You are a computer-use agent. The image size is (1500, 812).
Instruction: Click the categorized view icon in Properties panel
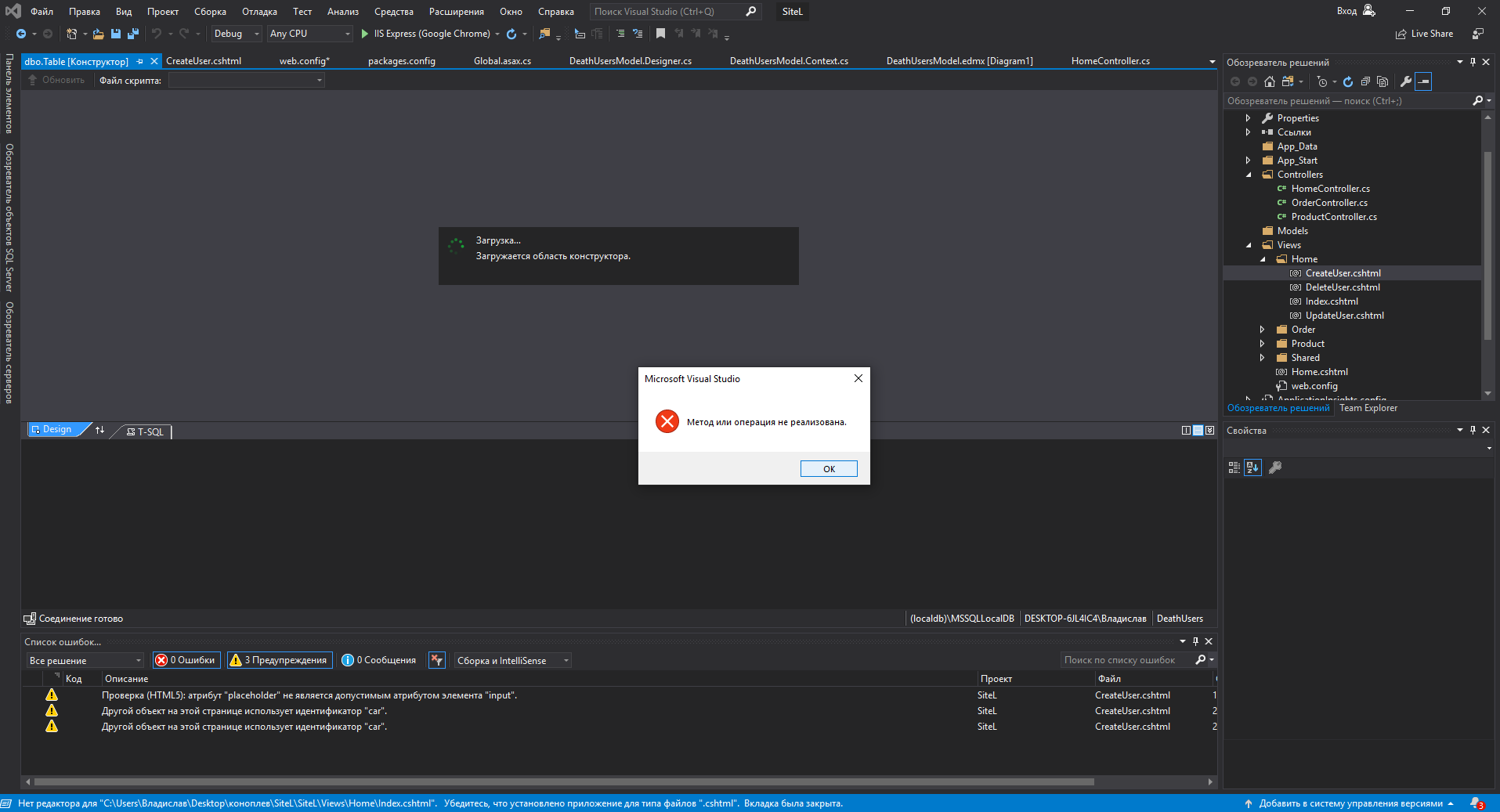click(x=1234, y=467)
